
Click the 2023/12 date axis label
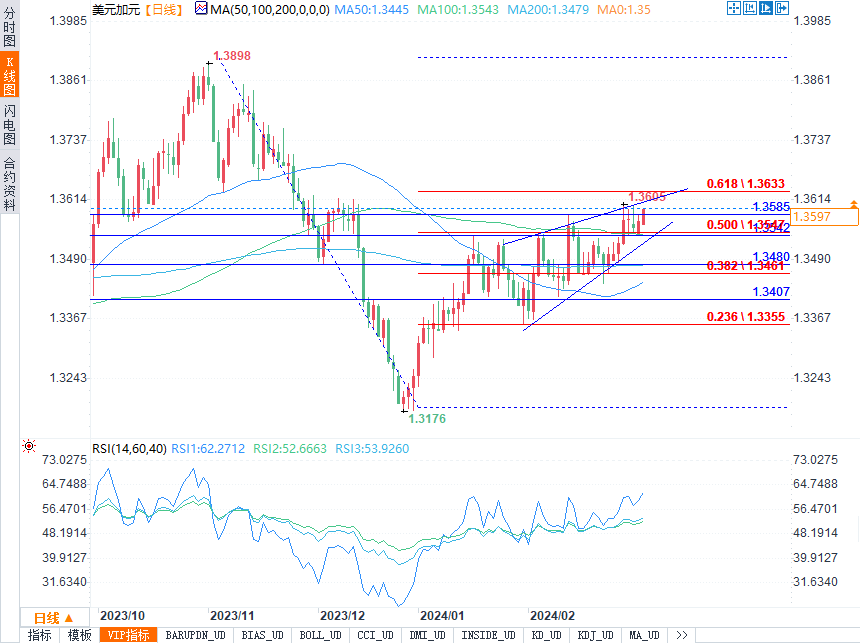point(342,616)
